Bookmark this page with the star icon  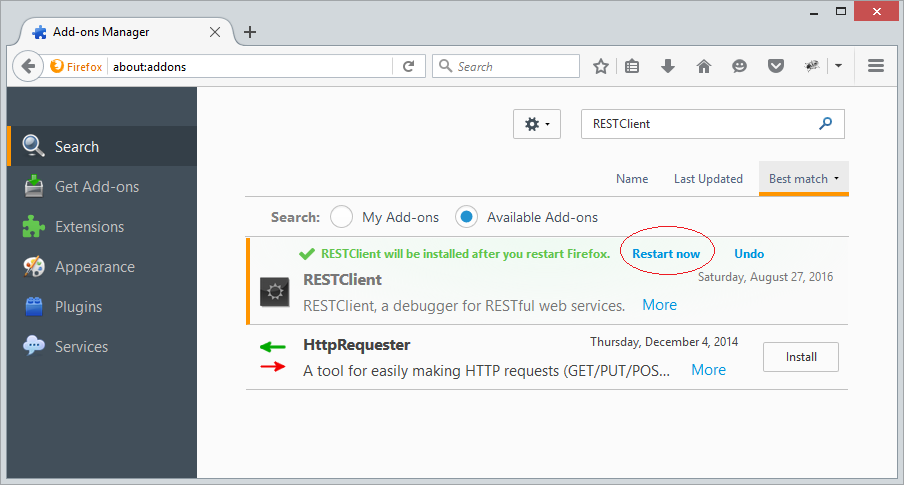tap(601, 66)
